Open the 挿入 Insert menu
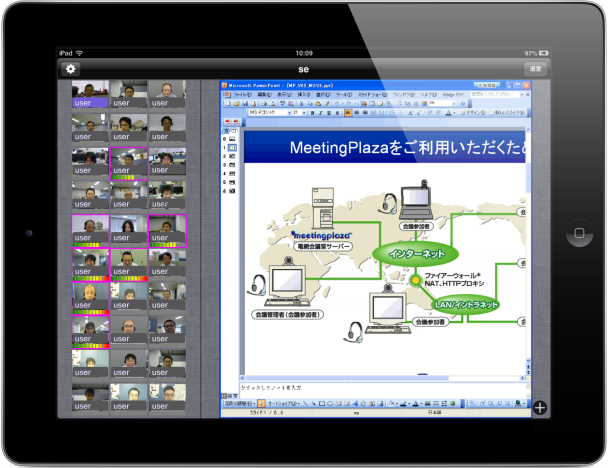 (304, 95)
